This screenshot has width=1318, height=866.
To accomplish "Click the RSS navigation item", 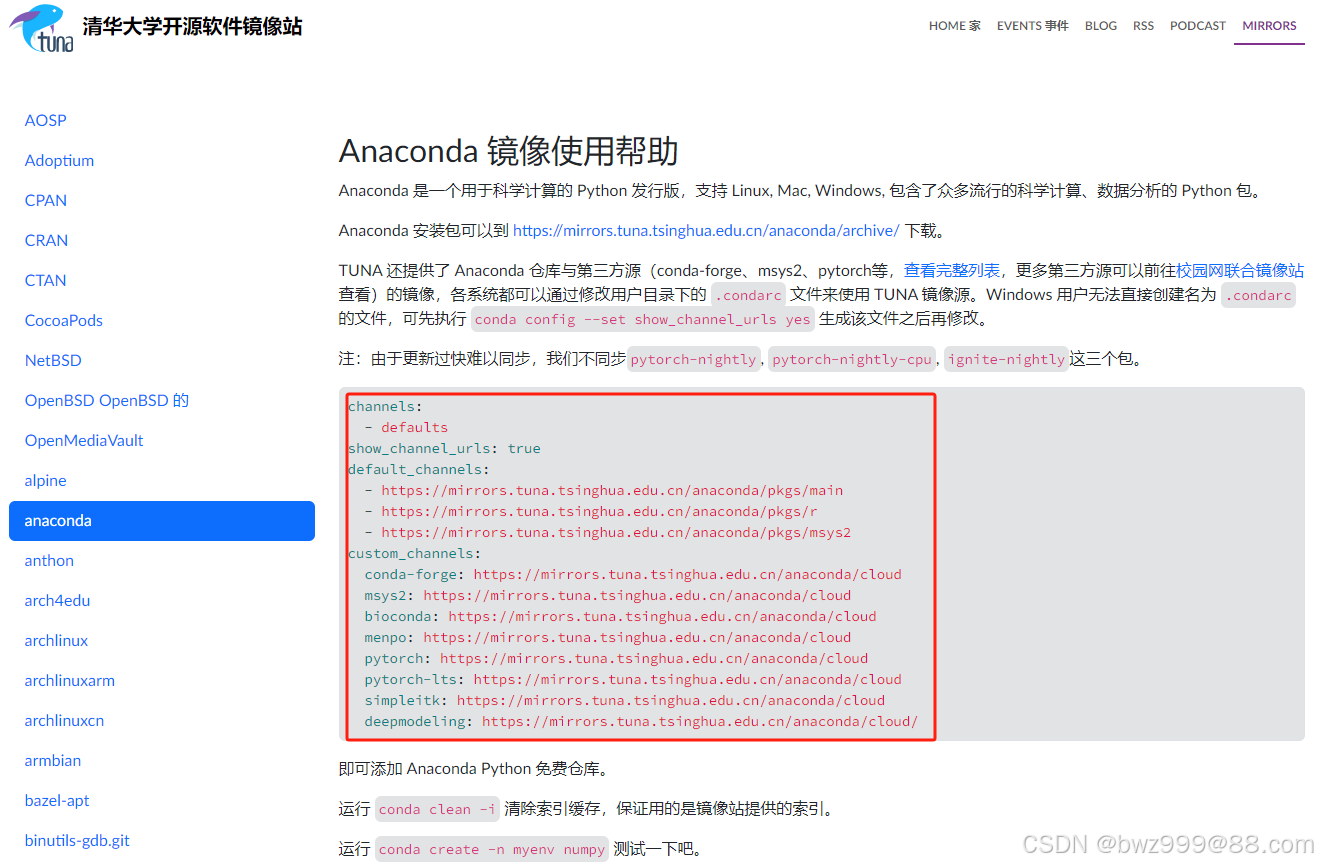I will (1143, 25).
